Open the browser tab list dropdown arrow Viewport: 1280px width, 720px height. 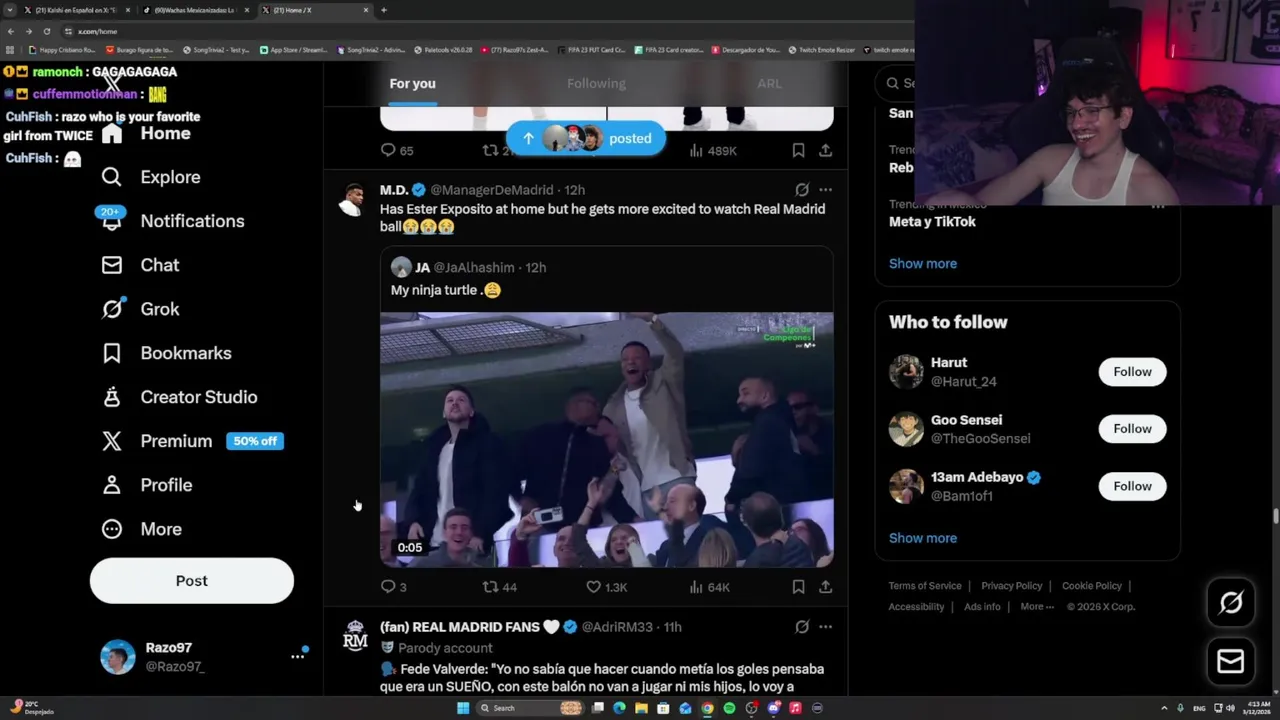11,10
